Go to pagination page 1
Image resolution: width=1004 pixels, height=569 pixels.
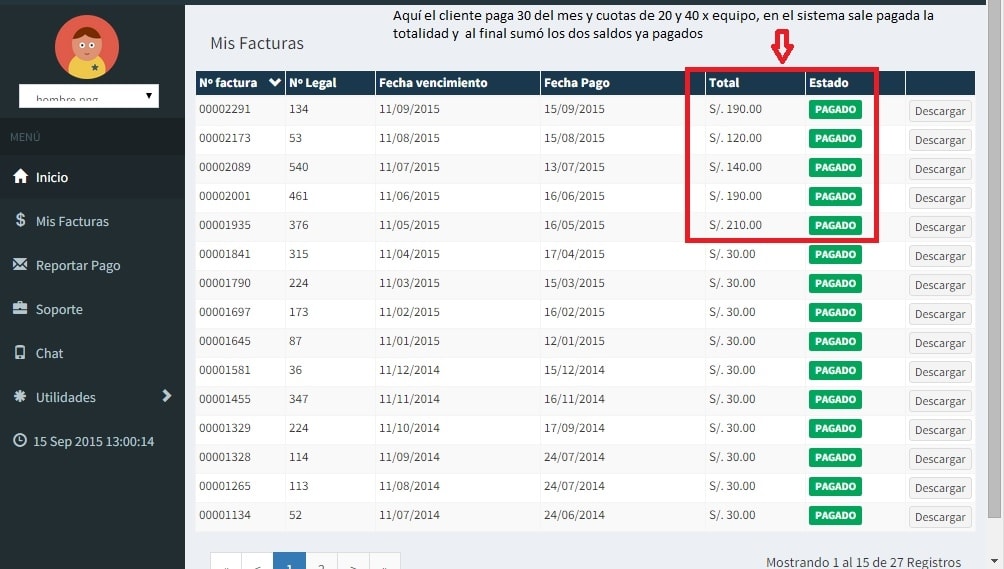coord(289,561)
